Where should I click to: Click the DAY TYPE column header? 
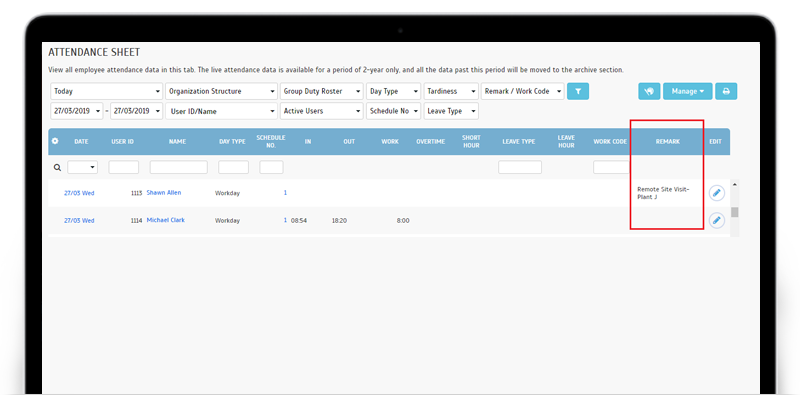(x=232, y=141)
